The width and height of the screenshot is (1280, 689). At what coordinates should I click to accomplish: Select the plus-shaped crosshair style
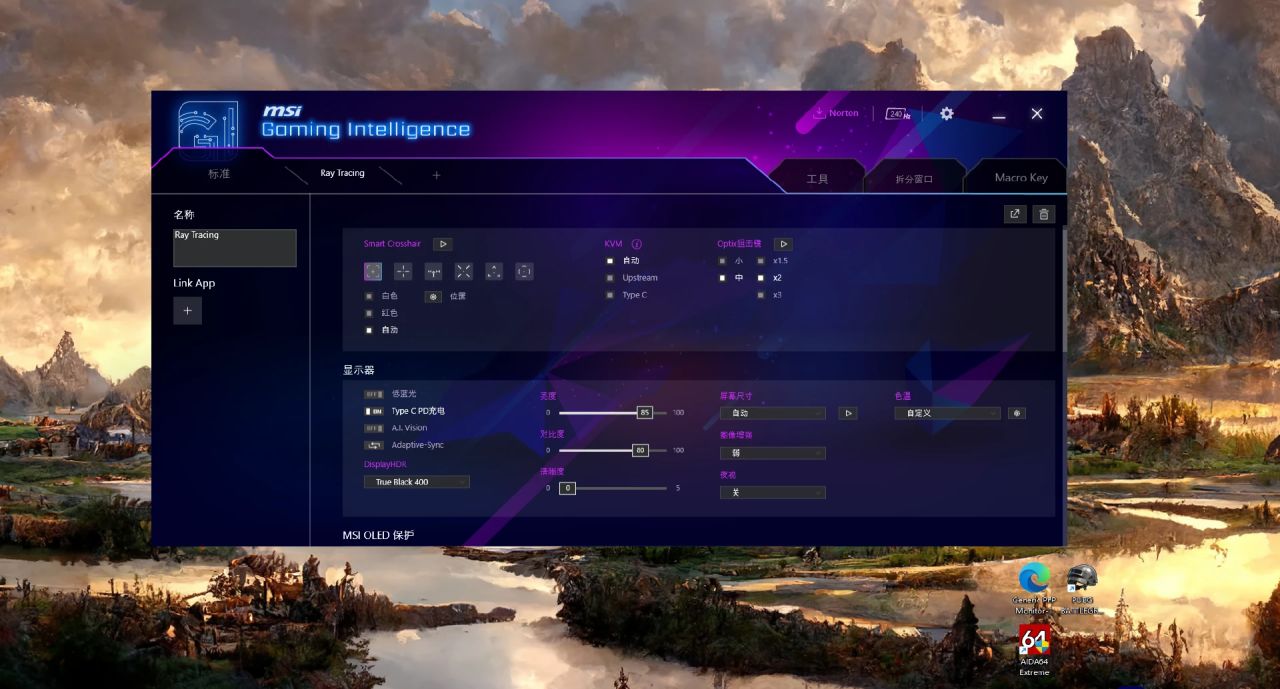point(403,271)
